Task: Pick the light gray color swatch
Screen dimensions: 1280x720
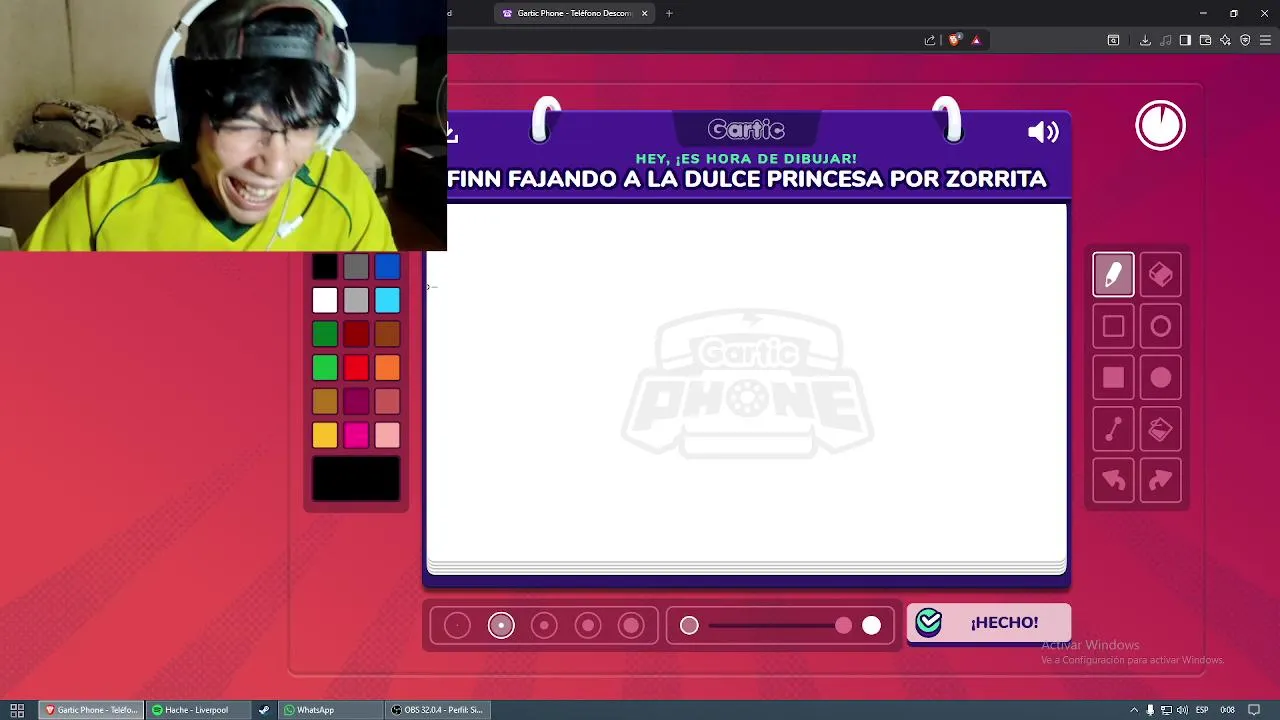Action: point(356,300)
